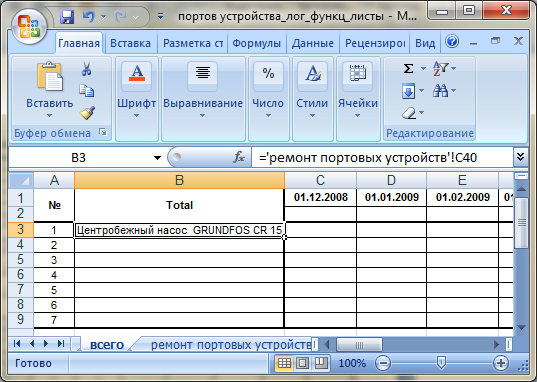Viewport: 537px width, 382px height.
Task: Click the Select All corner triangle
Action: pos(21,180)
